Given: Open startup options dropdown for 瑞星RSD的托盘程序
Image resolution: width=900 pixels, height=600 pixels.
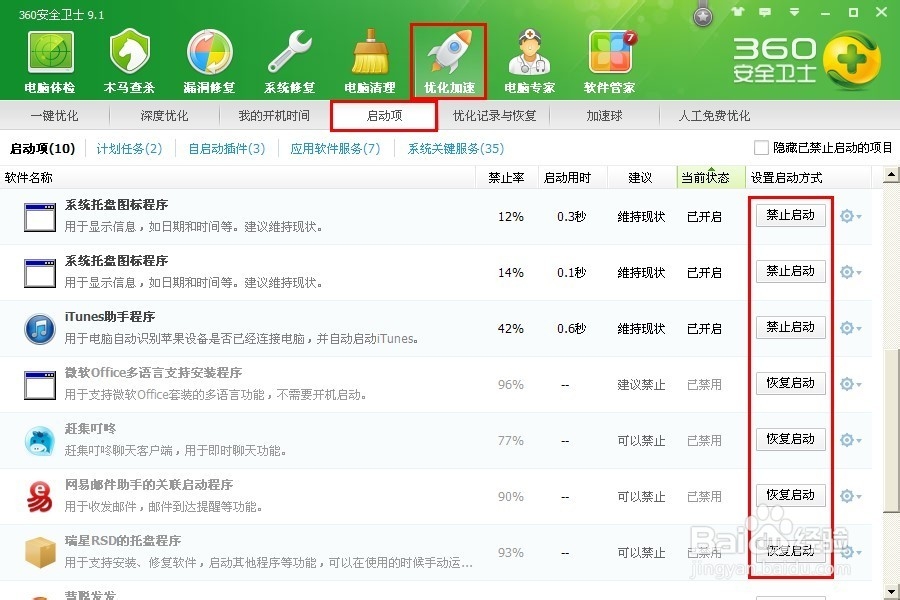Looking at the screenshot, I should click(x=848, y=551).
